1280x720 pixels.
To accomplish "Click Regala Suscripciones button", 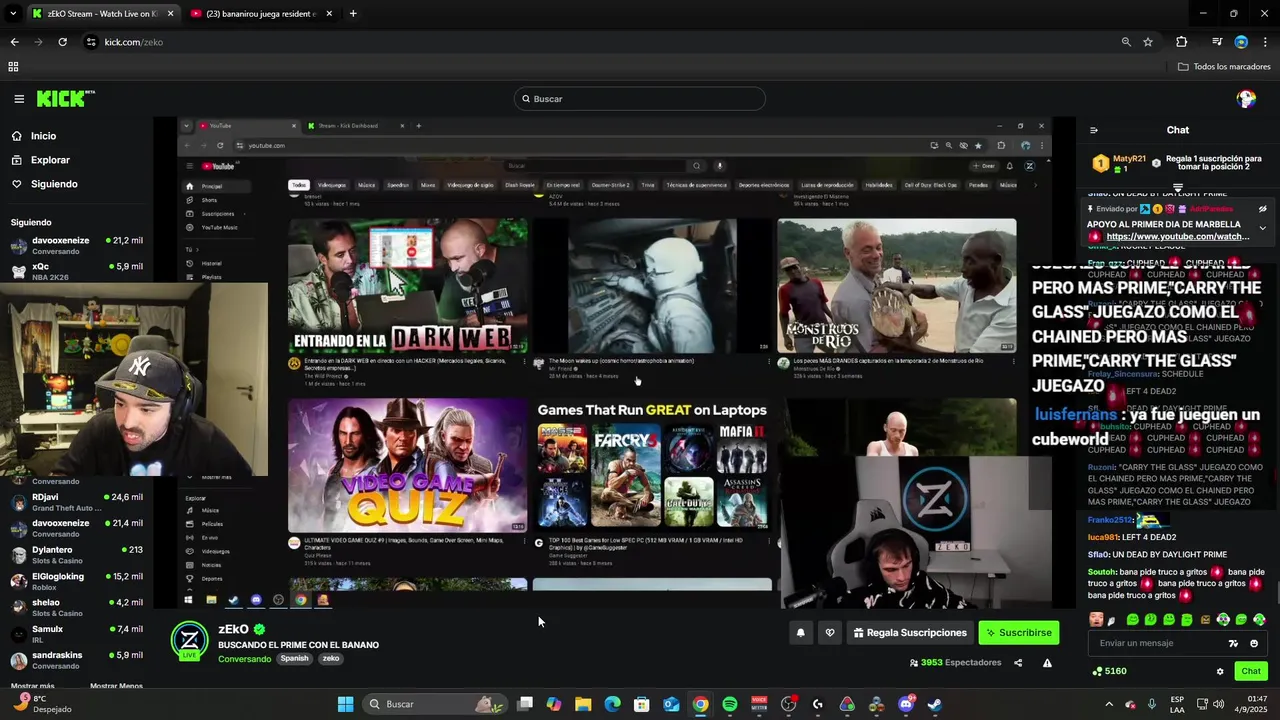I will (x=910, y=633).
